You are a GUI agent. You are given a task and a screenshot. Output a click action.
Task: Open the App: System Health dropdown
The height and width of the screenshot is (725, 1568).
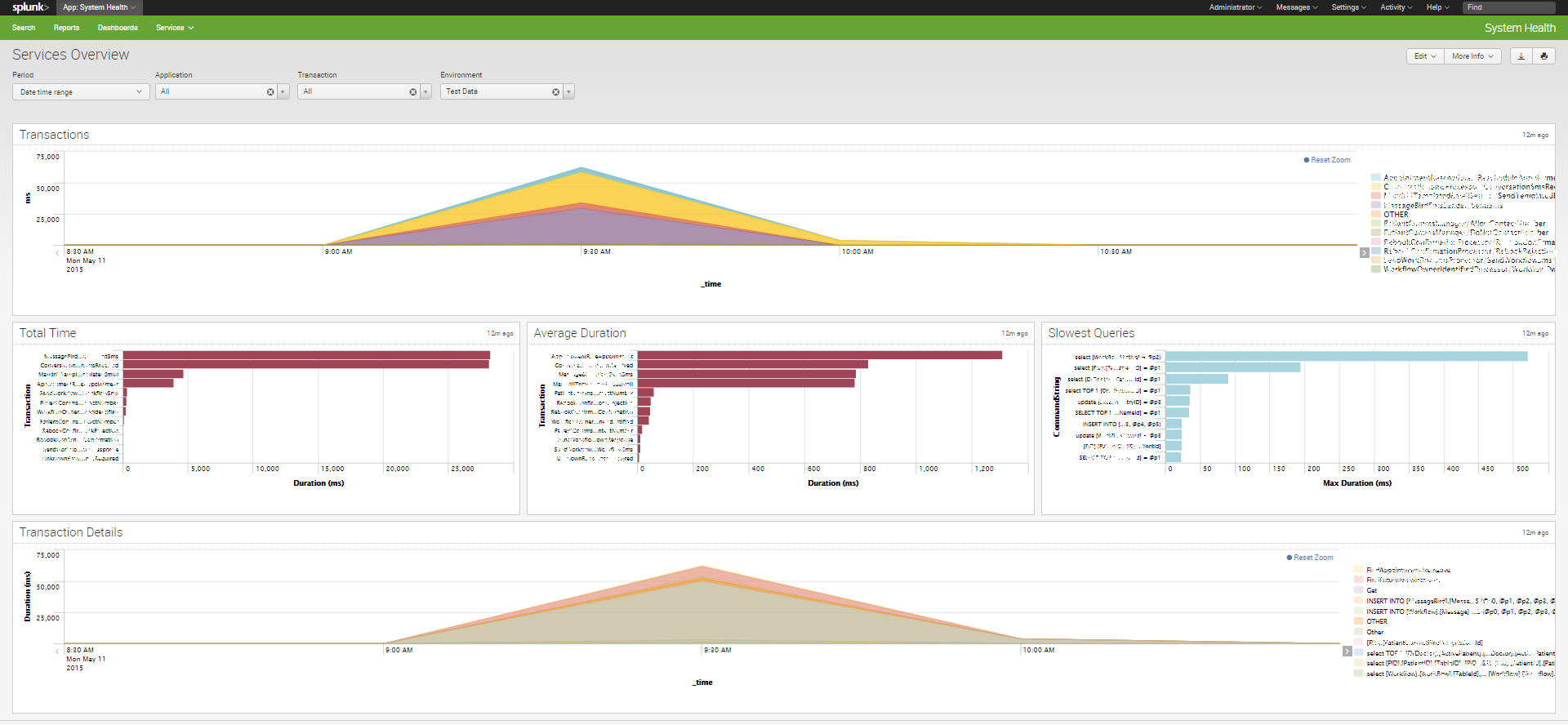click(99, 7)
